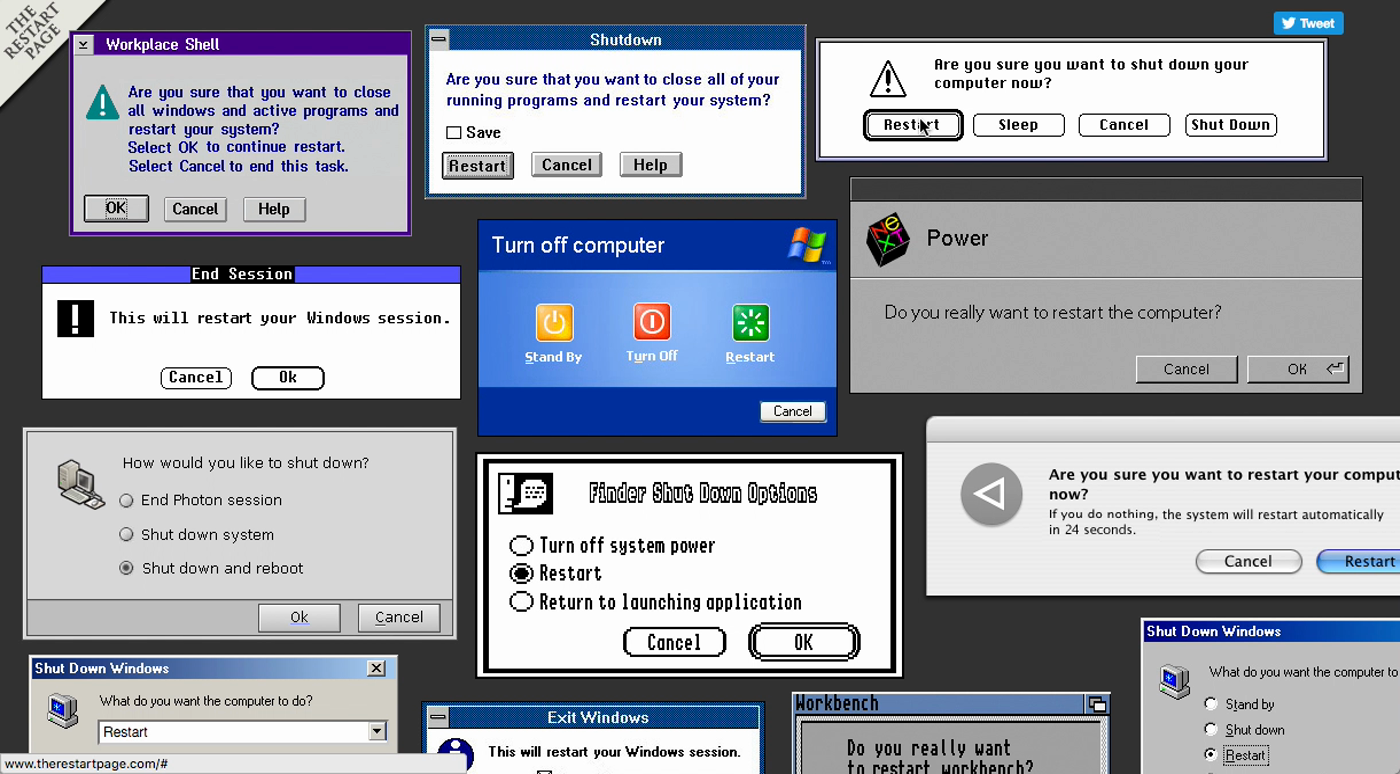
Task: Click the Sleep button
Action: coord(1018,125)
